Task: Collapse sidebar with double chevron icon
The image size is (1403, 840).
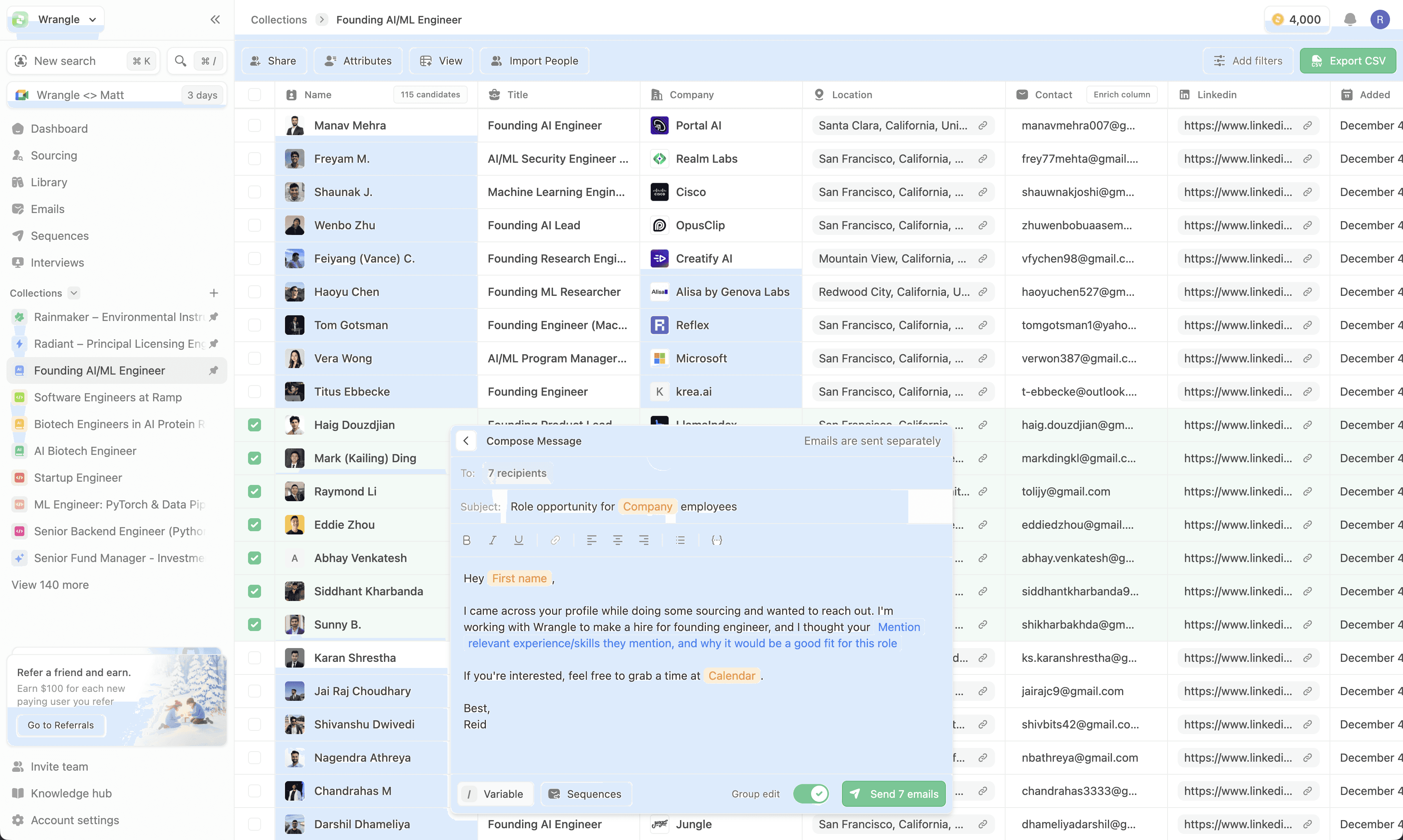Action: (215, 19)
